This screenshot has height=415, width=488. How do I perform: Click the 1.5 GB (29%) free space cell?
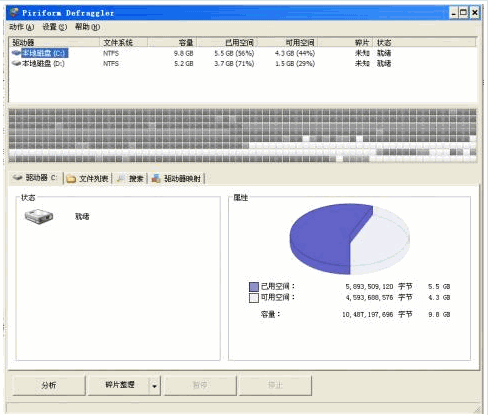coord(295,63)
